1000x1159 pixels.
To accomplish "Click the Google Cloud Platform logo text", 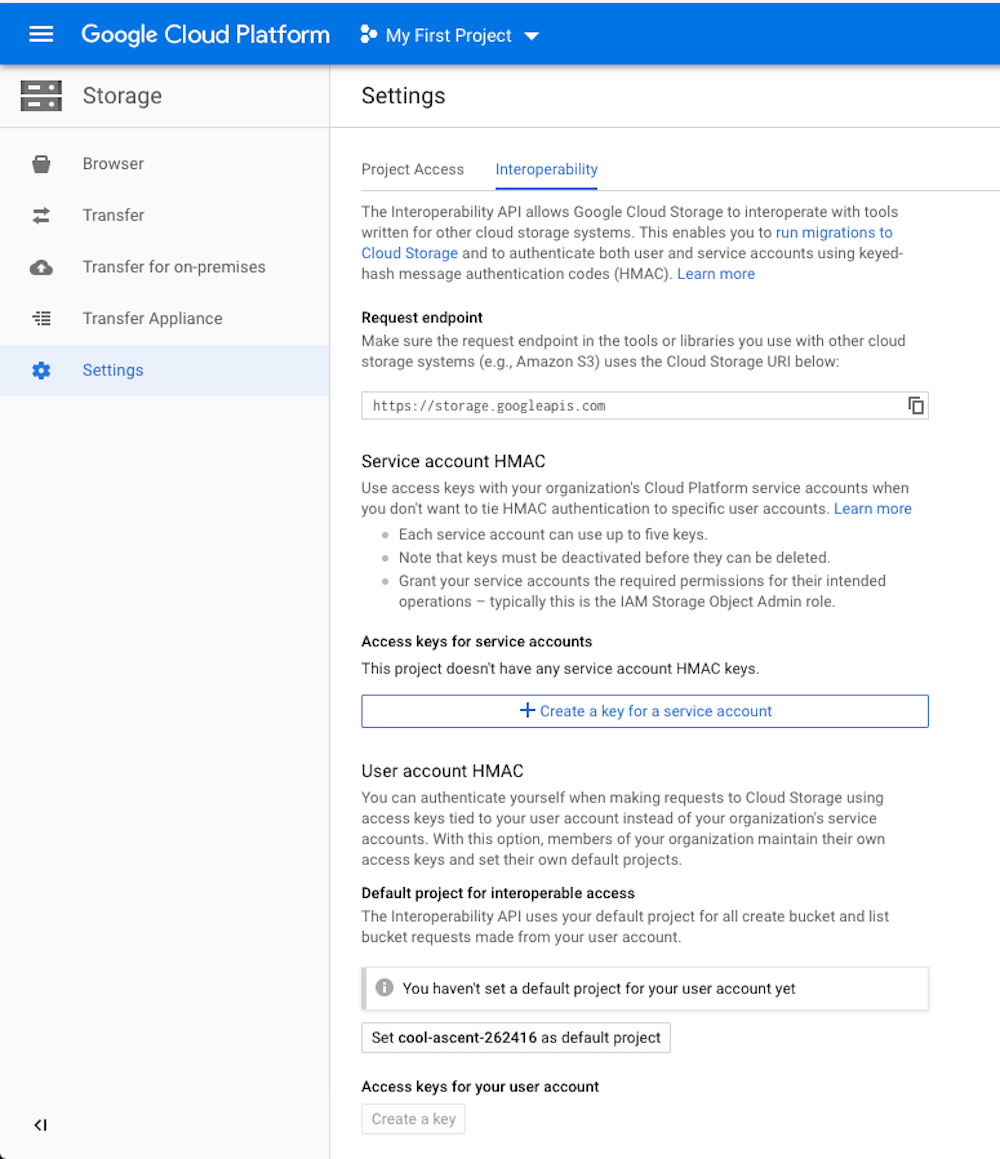I will click(205, 35).
